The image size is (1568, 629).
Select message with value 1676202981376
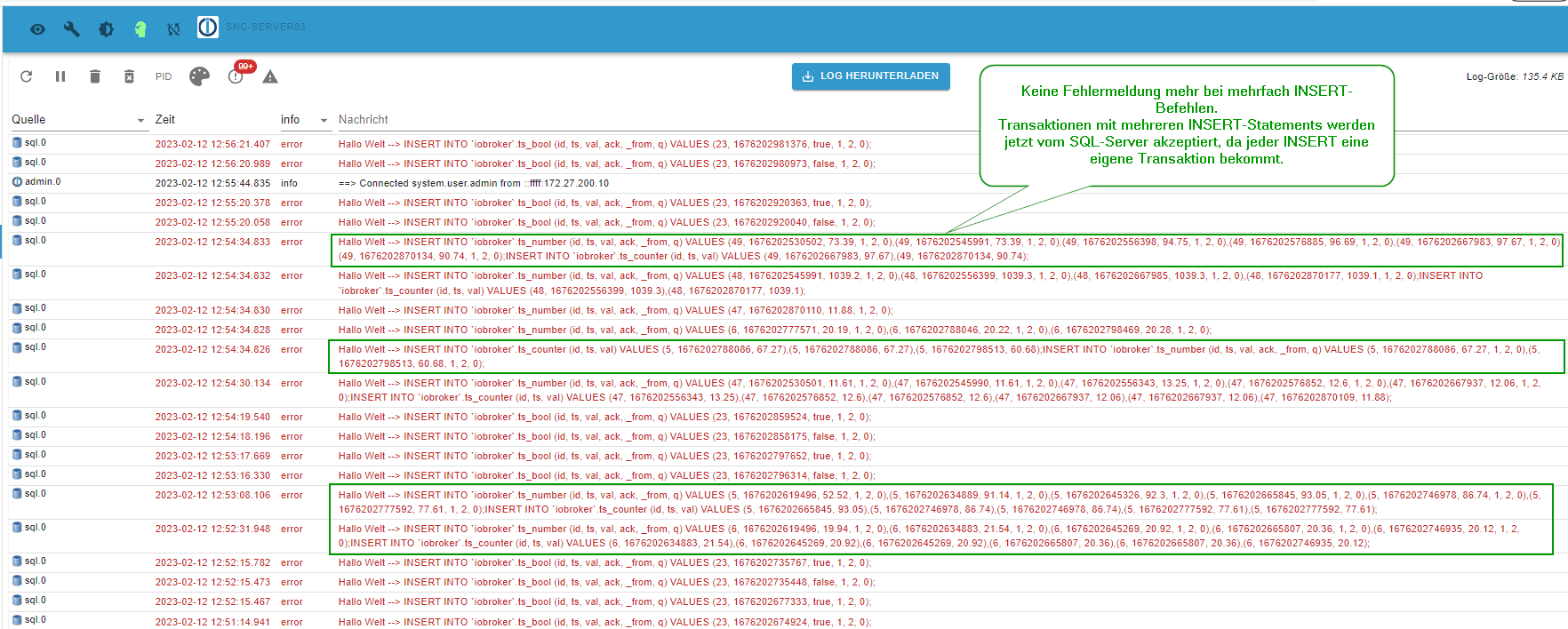tap(604, 144)
